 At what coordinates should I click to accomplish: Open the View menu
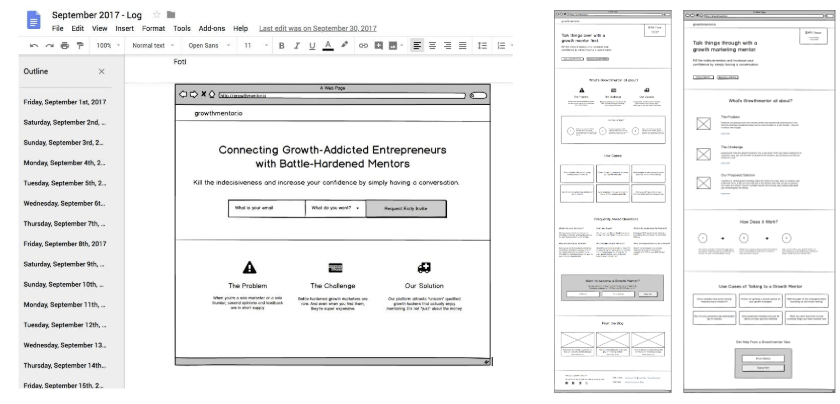(100, 28)
